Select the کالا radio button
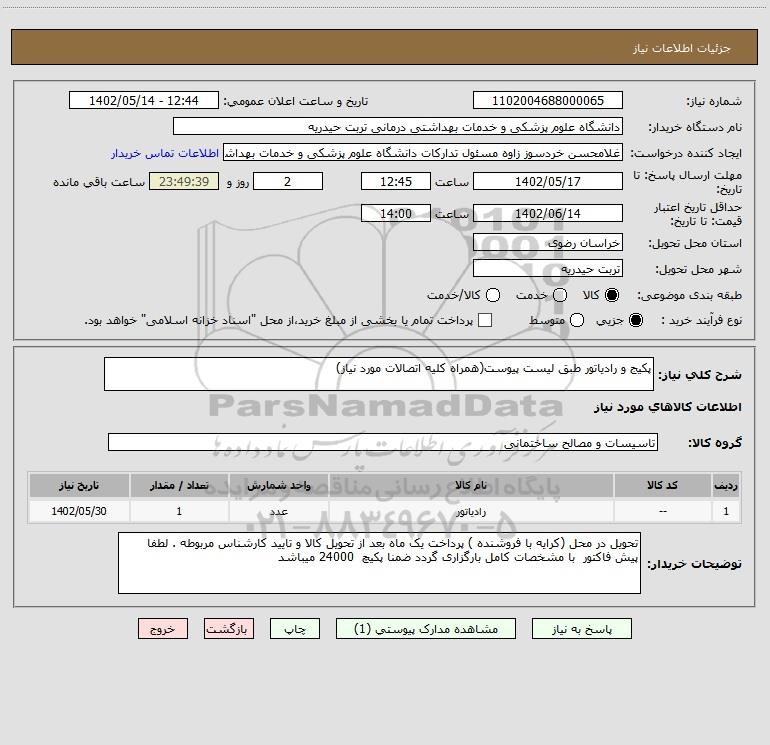Viewport: 770px width, 745px height. click(612, 295)
